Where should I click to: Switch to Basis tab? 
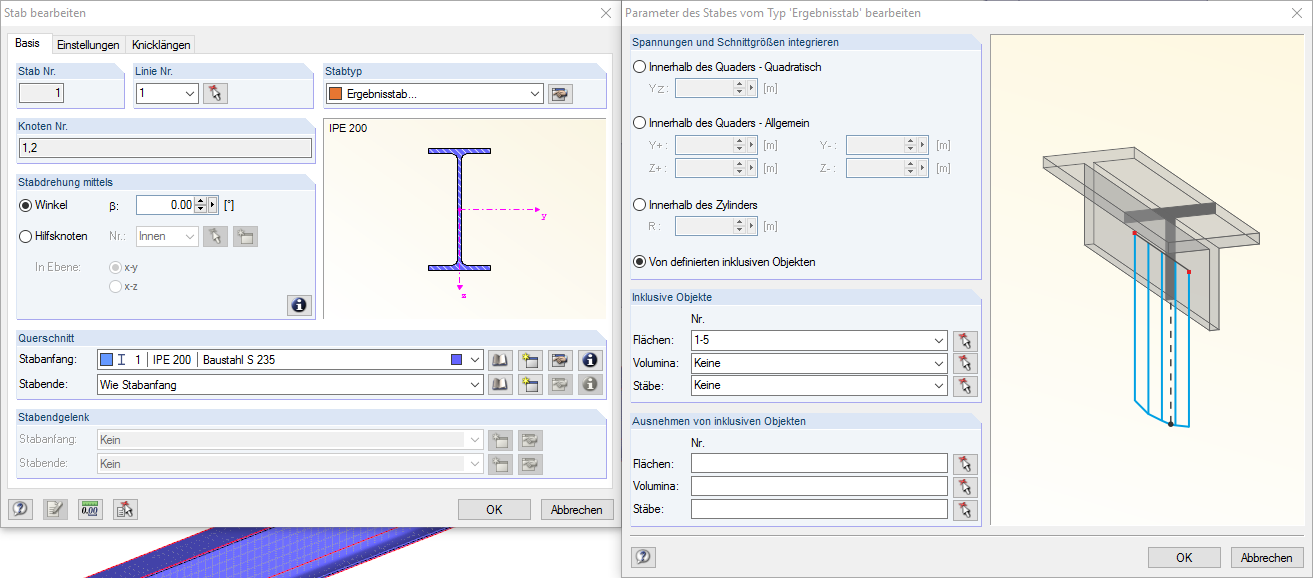tap(28, 43)
